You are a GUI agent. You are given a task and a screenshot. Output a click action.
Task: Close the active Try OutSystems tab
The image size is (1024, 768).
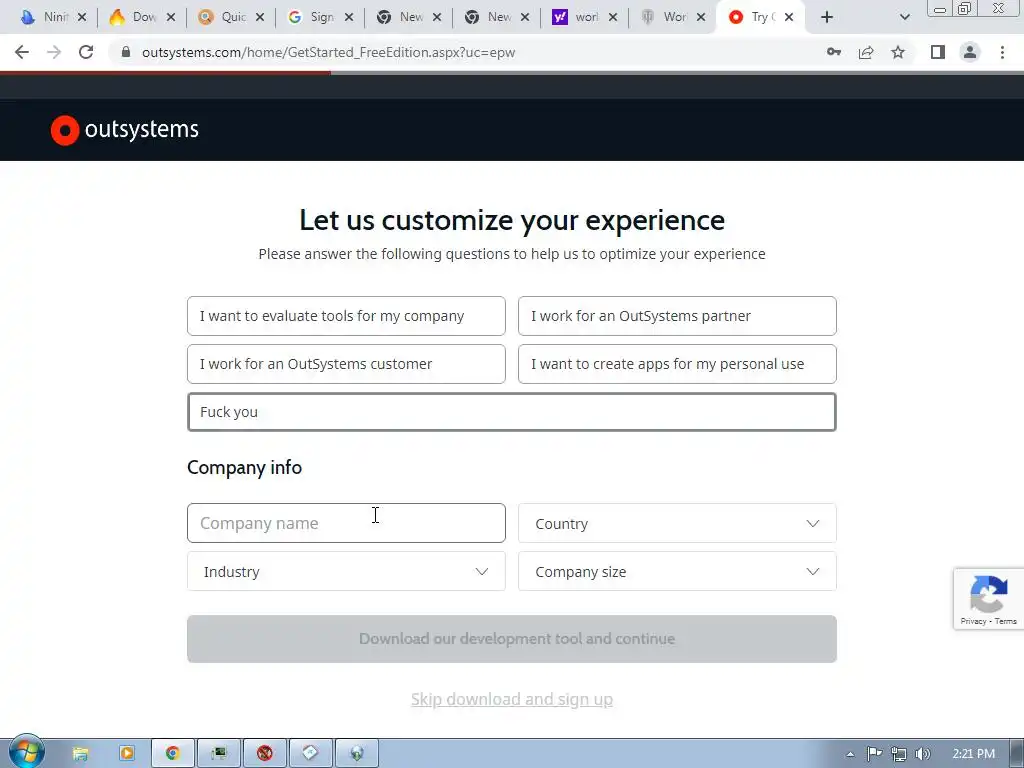point(789,18)
